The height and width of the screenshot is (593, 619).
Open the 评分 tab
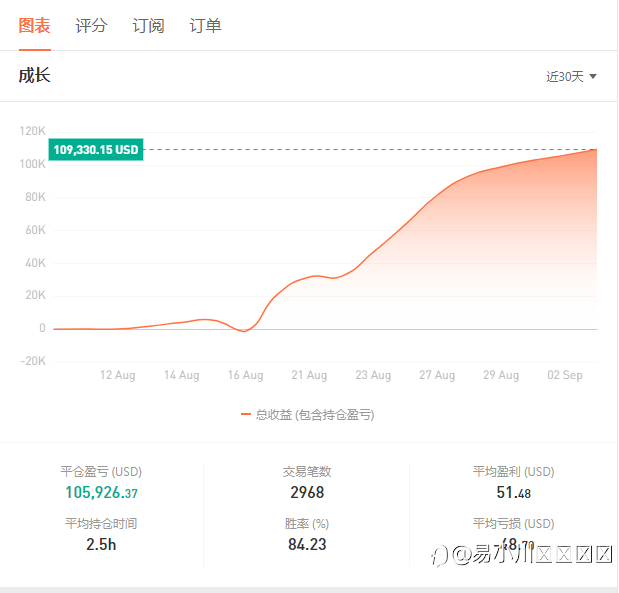(x=91, y=26)
